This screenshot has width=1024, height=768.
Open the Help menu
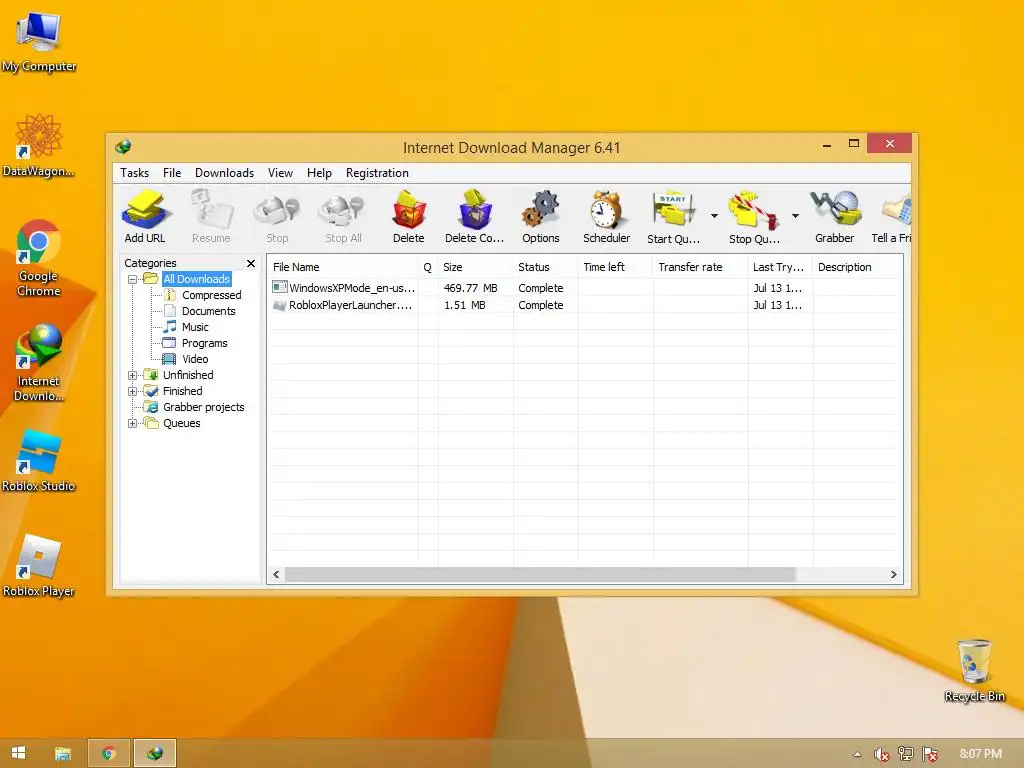tap(319, 173)
